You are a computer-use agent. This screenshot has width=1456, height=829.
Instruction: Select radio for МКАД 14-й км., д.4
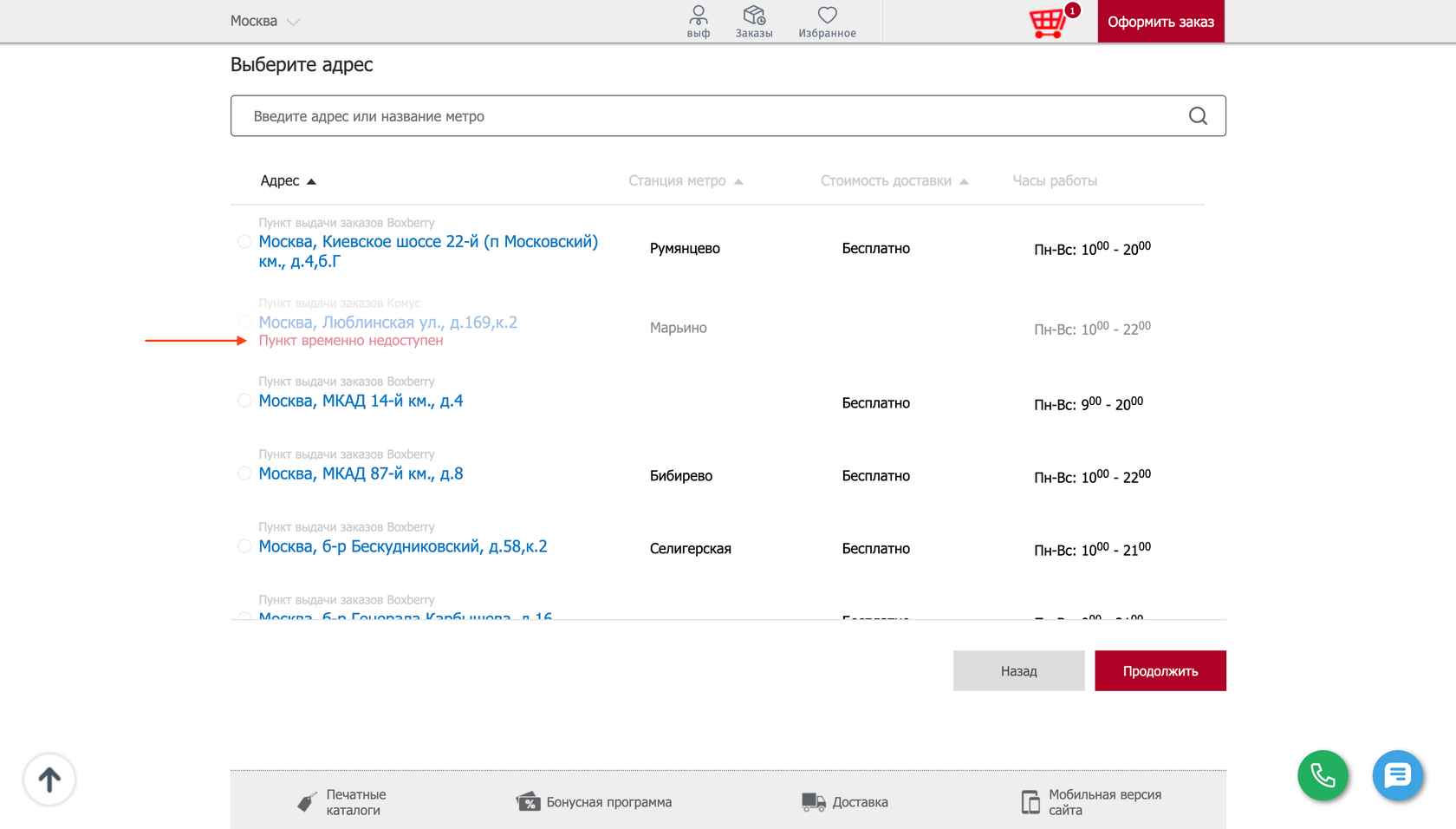tap(244, 401)
